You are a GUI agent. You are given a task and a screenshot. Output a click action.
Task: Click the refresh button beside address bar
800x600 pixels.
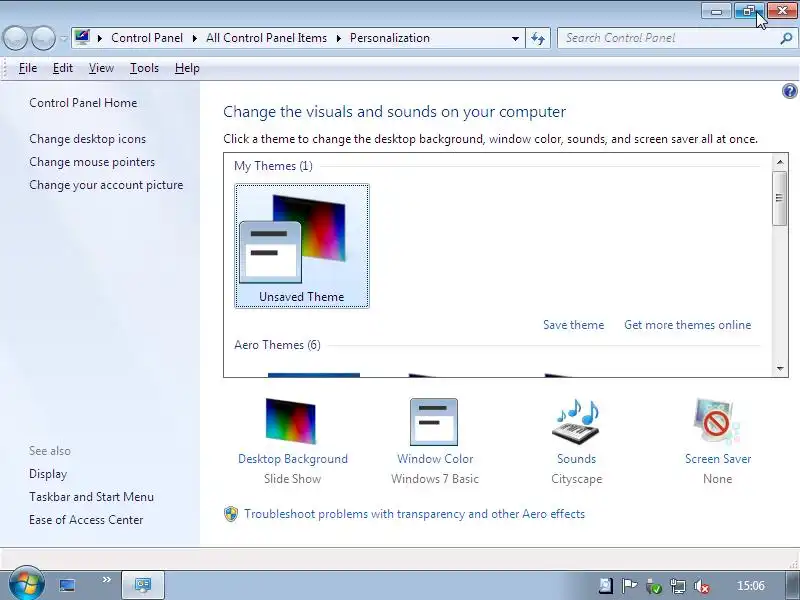pyautogui.click(x=538, y=38)
